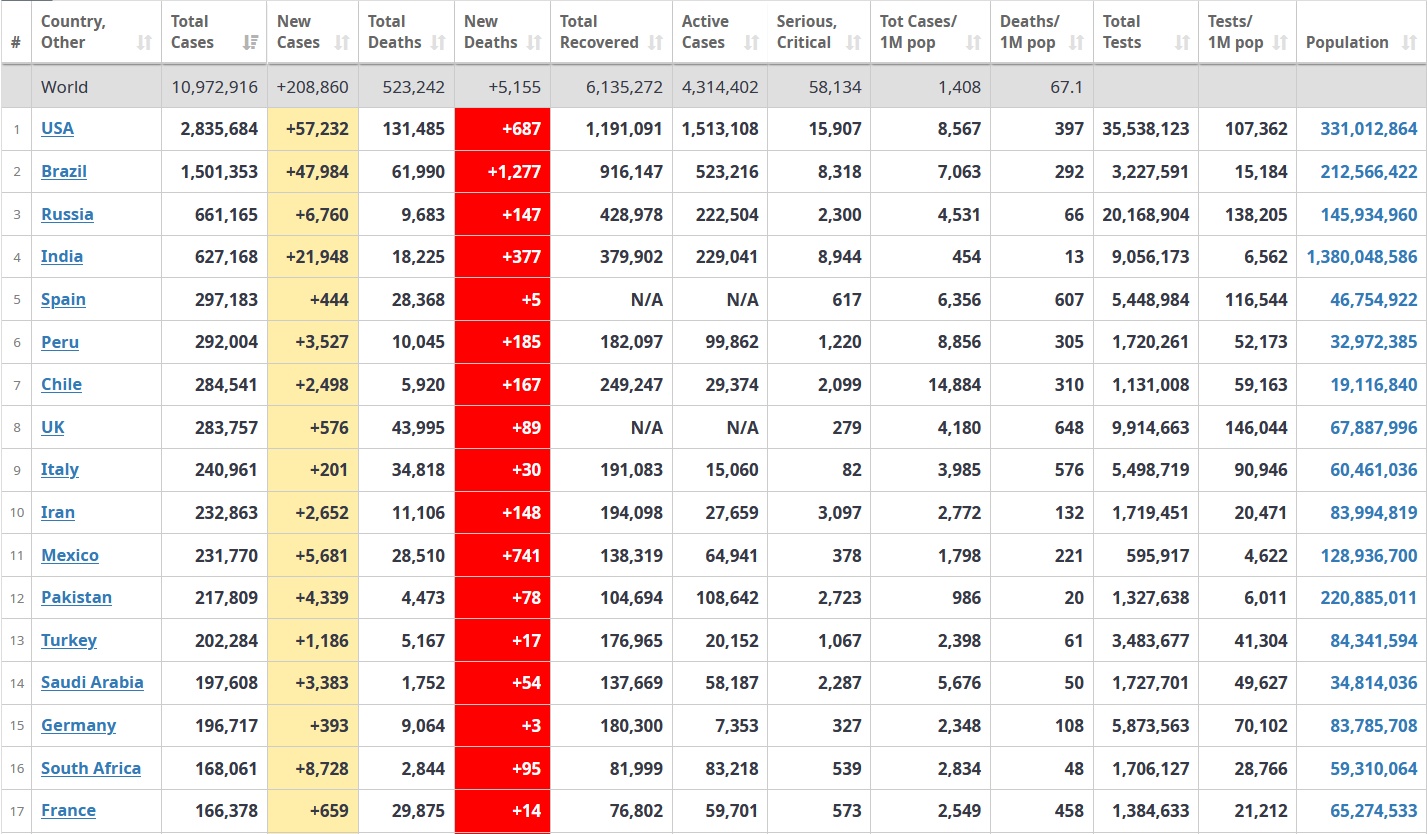The width and height of the screenshot is (1427, 834).
Task: Click sort arrows icon in Country, Other column
Action: pyautogui.click(x=145, y=43)
